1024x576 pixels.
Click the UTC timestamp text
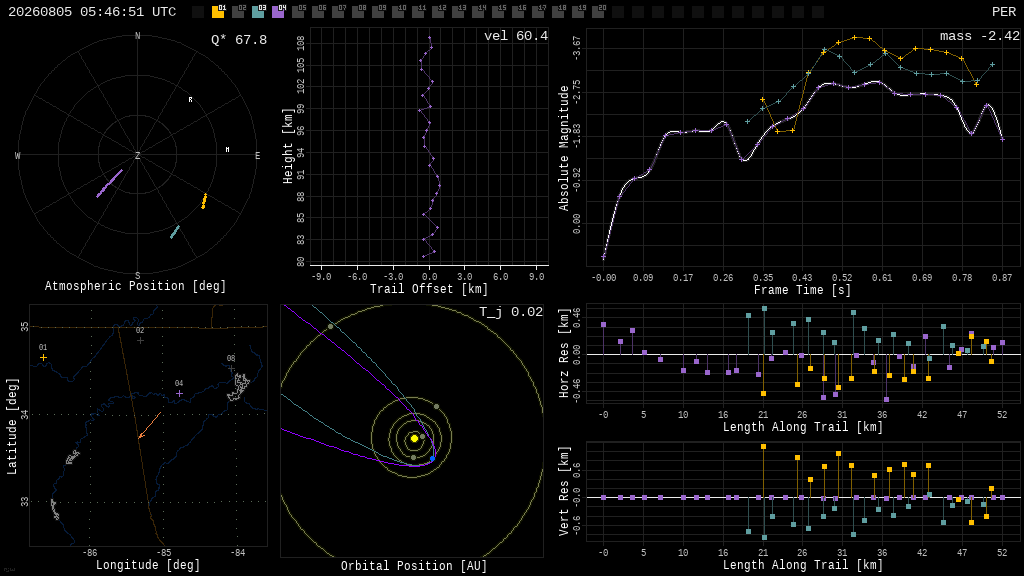click(92, 12)
